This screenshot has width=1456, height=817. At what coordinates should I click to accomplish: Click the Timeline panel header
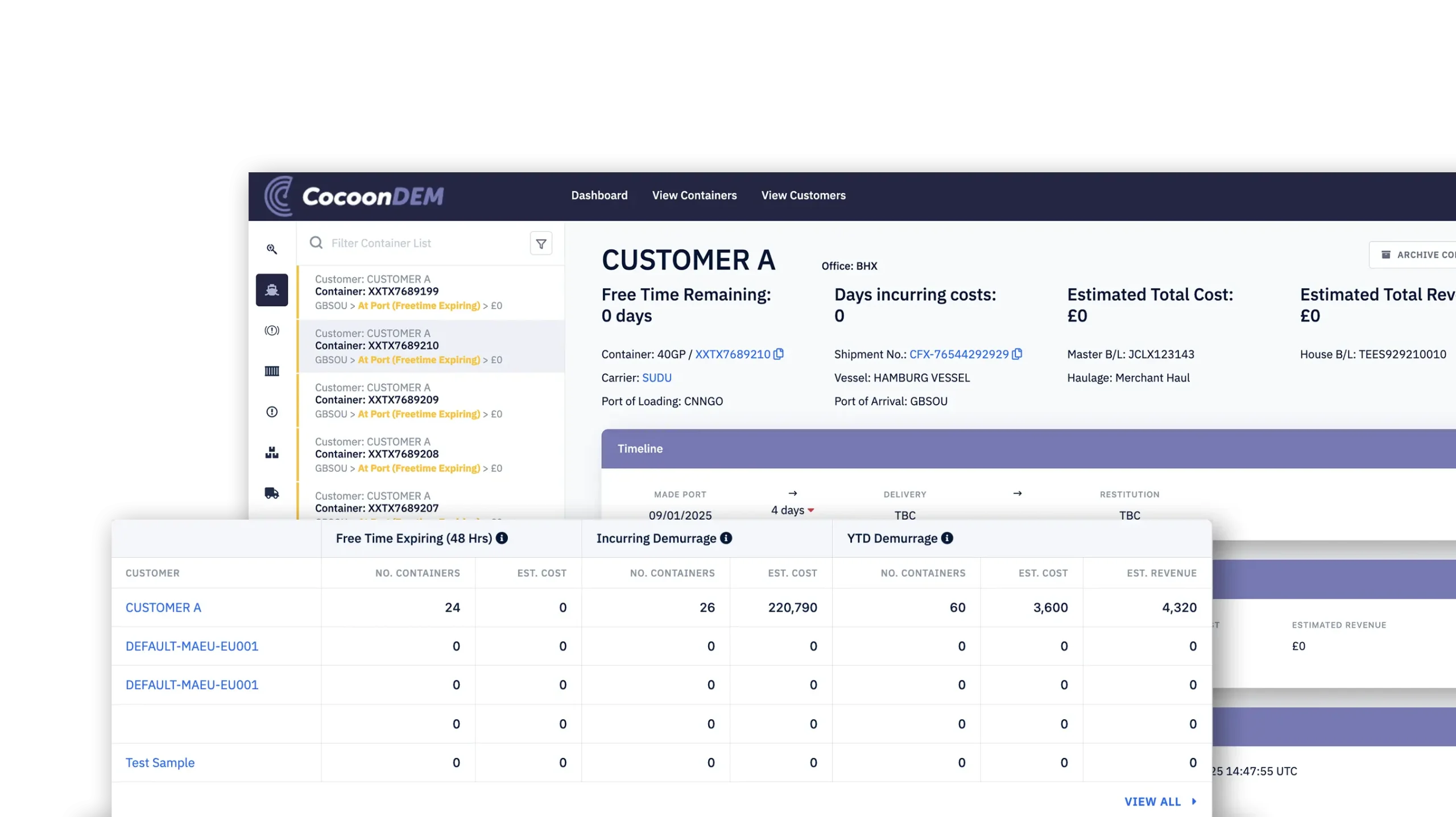point(1028,449)
